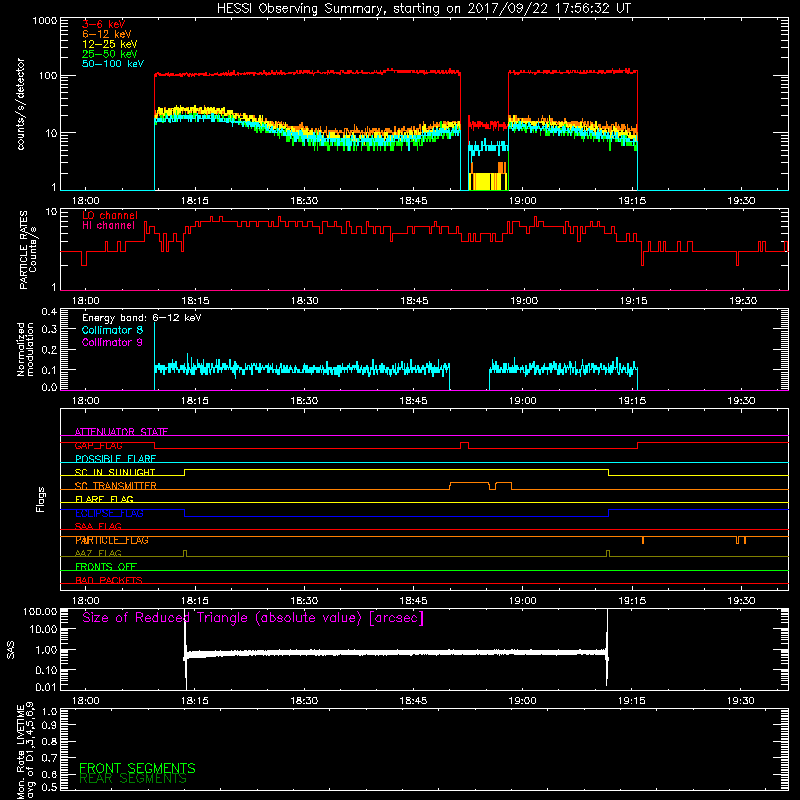Viewport: 800px width, 800px height.
Task: Click the ECLIPSE_FLAG label
Action: (x=109, y=513)
